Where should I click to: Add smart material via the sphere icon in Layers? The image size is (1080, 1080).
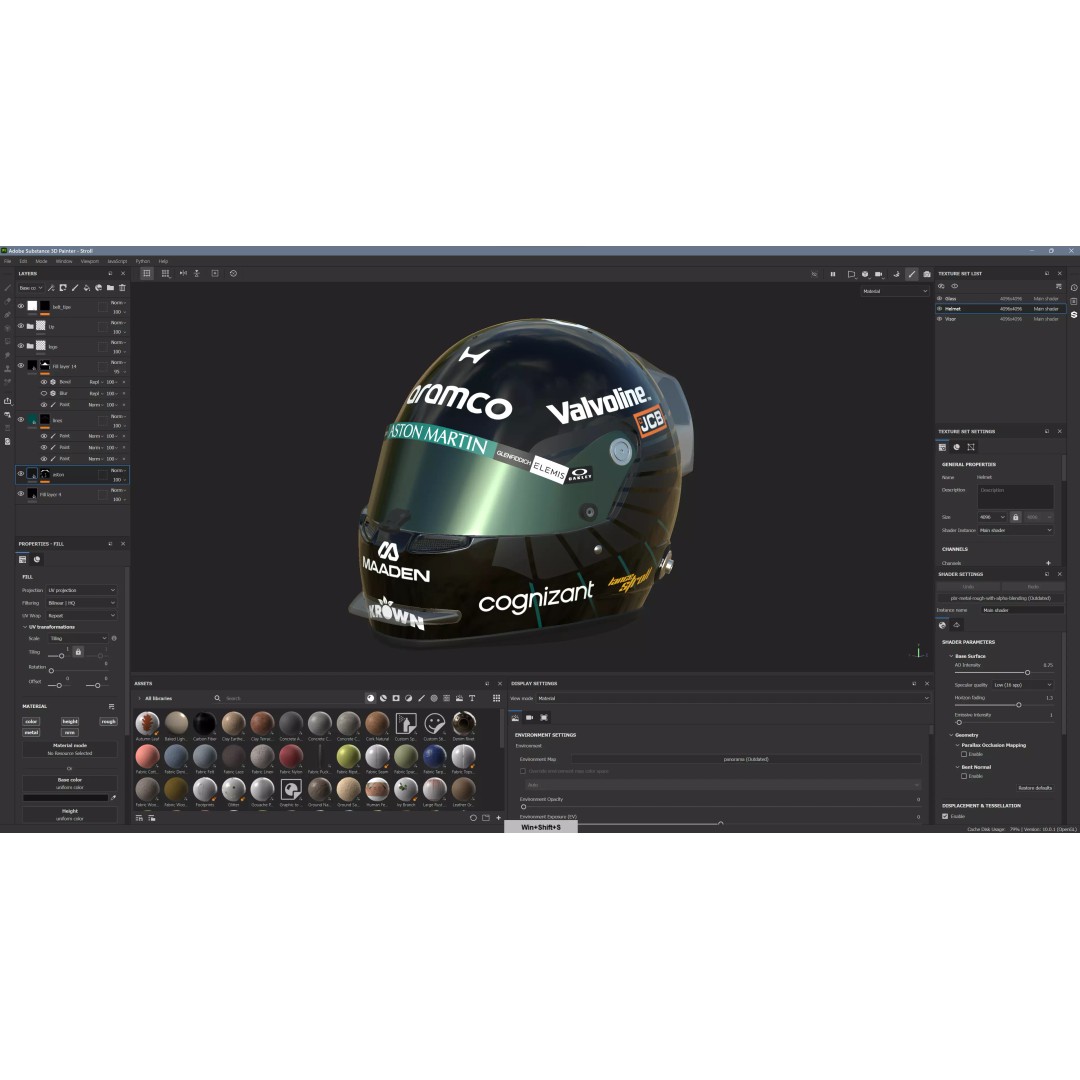click(x=98, y=288)
